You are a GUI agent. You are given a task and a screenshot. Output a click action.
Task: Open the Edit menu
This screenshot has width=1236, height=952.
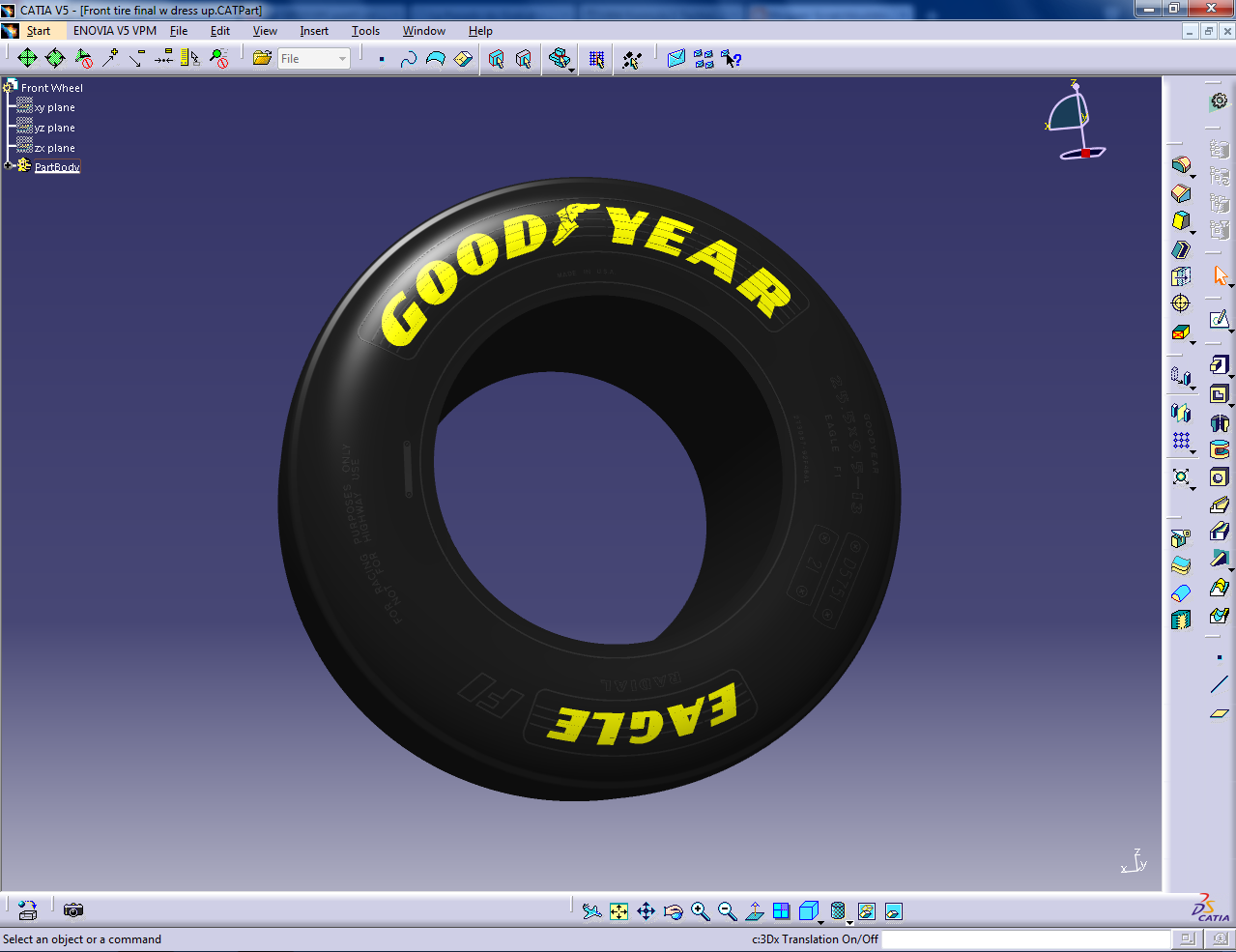(x=220, y=31)
